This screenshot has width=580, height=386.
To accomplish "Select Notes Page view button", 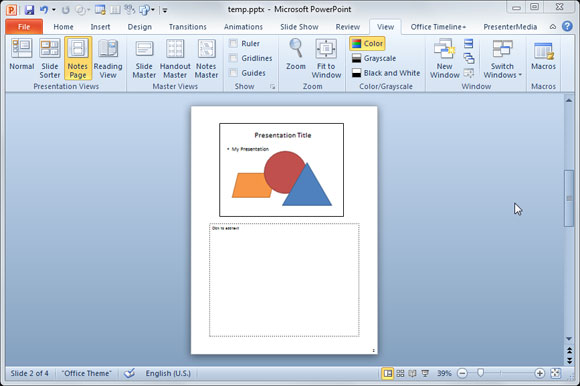I will tap(78, 58).
